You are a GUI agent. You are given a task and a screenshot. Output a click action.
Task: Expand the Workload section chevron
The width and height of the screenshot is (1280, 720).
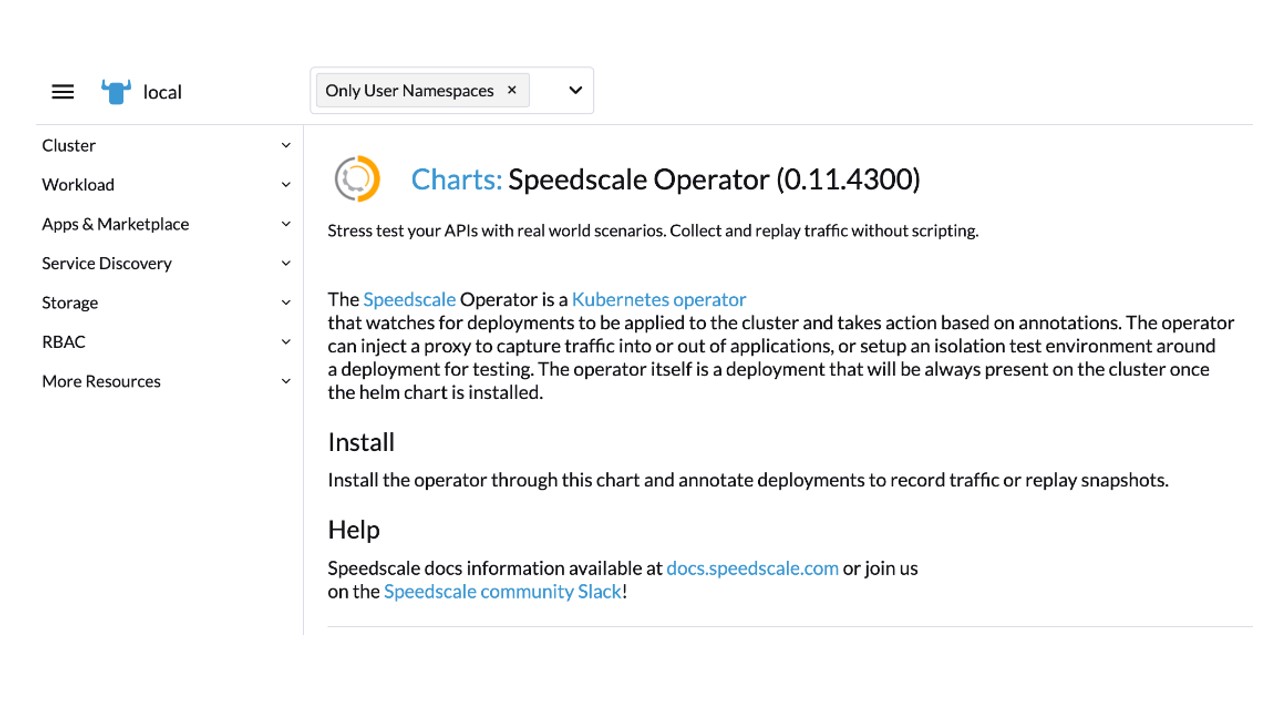point(285,185)
